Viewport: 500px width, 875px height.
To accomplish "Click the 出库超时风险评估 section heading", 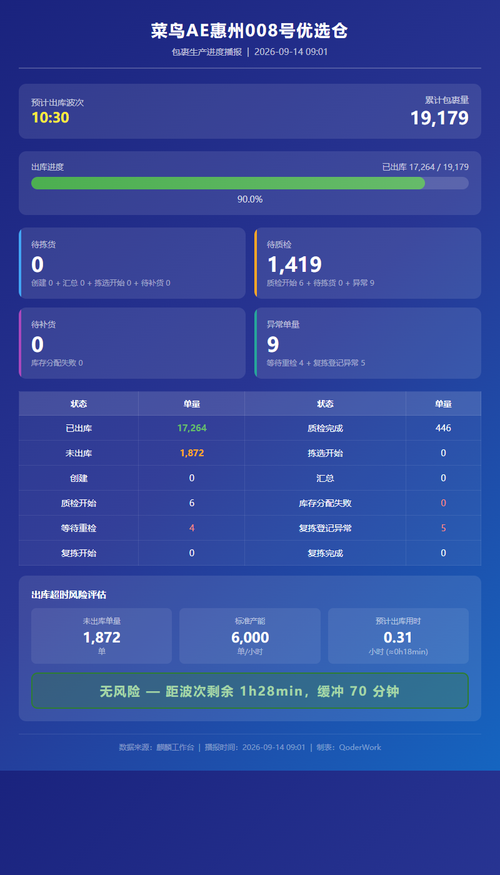I will 69,595.
